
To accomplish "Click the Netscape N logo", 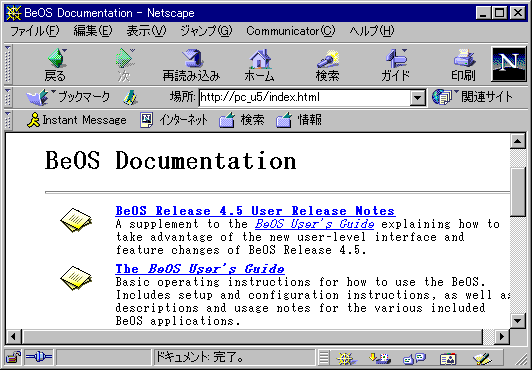I will coord(509,64).
